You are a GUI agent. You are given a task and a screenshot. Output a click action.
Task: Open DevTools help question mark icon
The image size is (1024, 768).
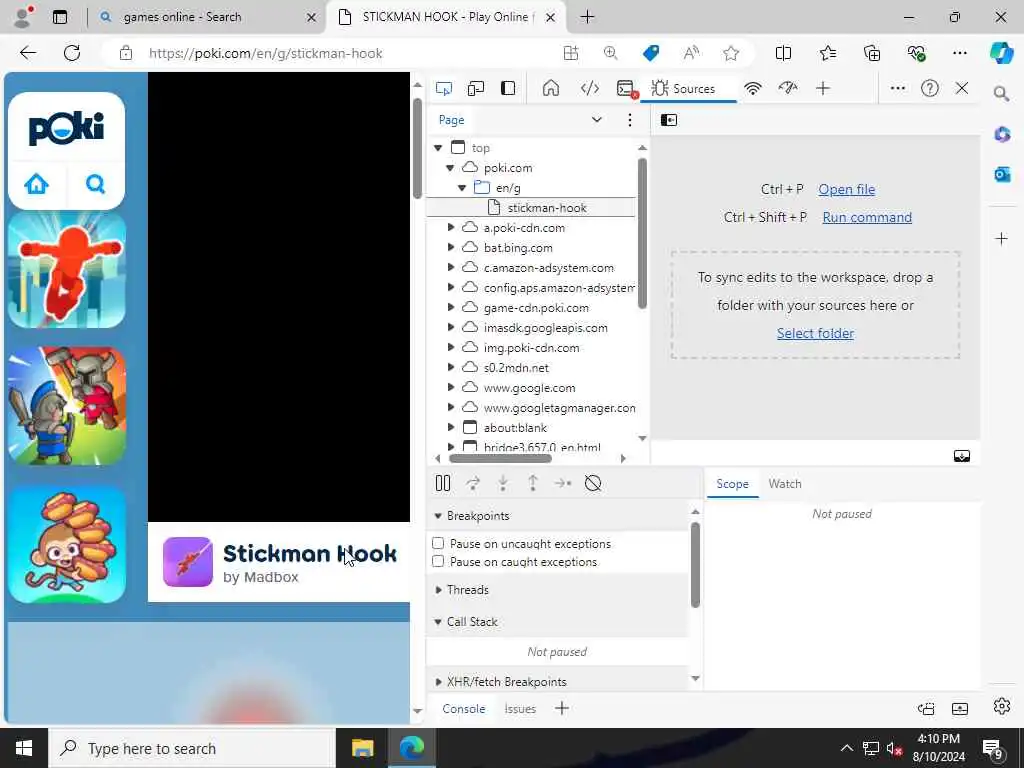pos(929,88)
